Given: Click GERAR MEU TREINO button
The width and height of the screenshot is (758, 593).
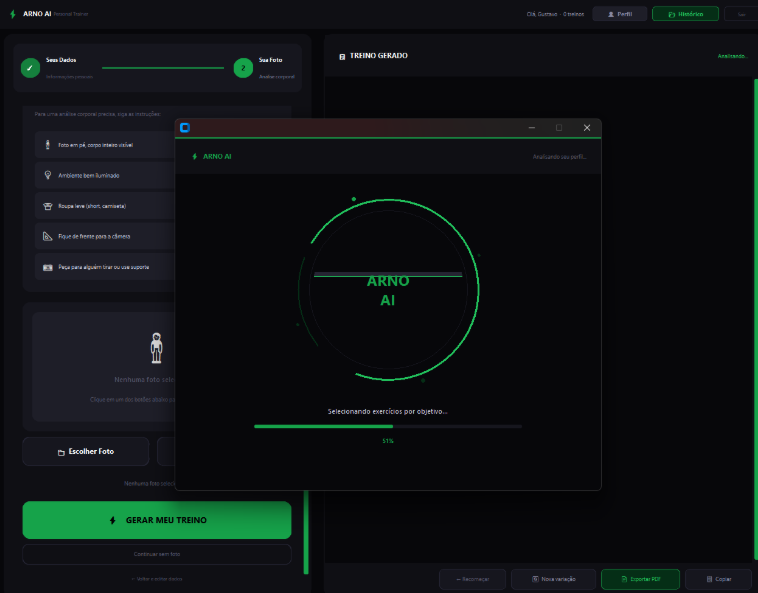Looking at the screenshot, I should click(x=157, y=520).
